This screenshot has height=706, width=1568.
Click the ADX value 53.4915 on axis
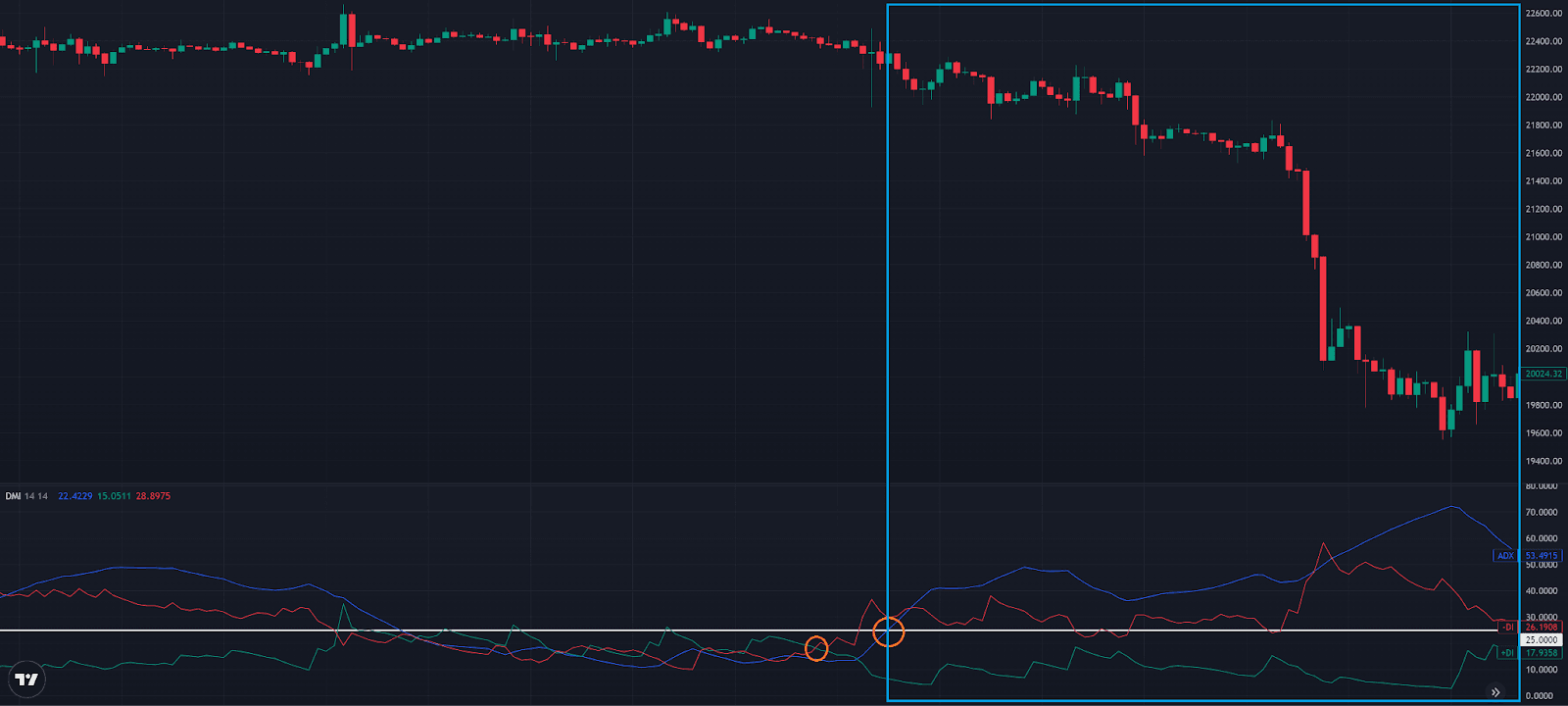[x=1543, y=556]
